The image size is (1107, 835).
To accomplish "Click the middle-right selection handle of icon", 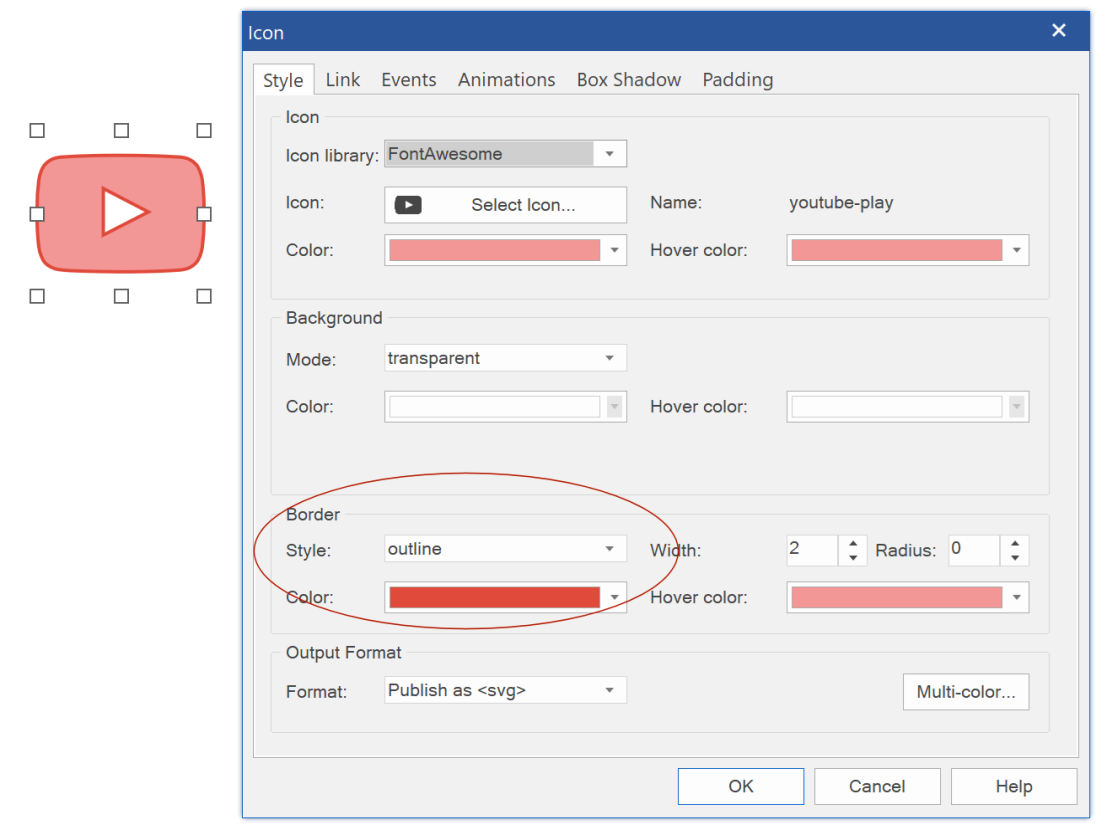I will 204,214.
